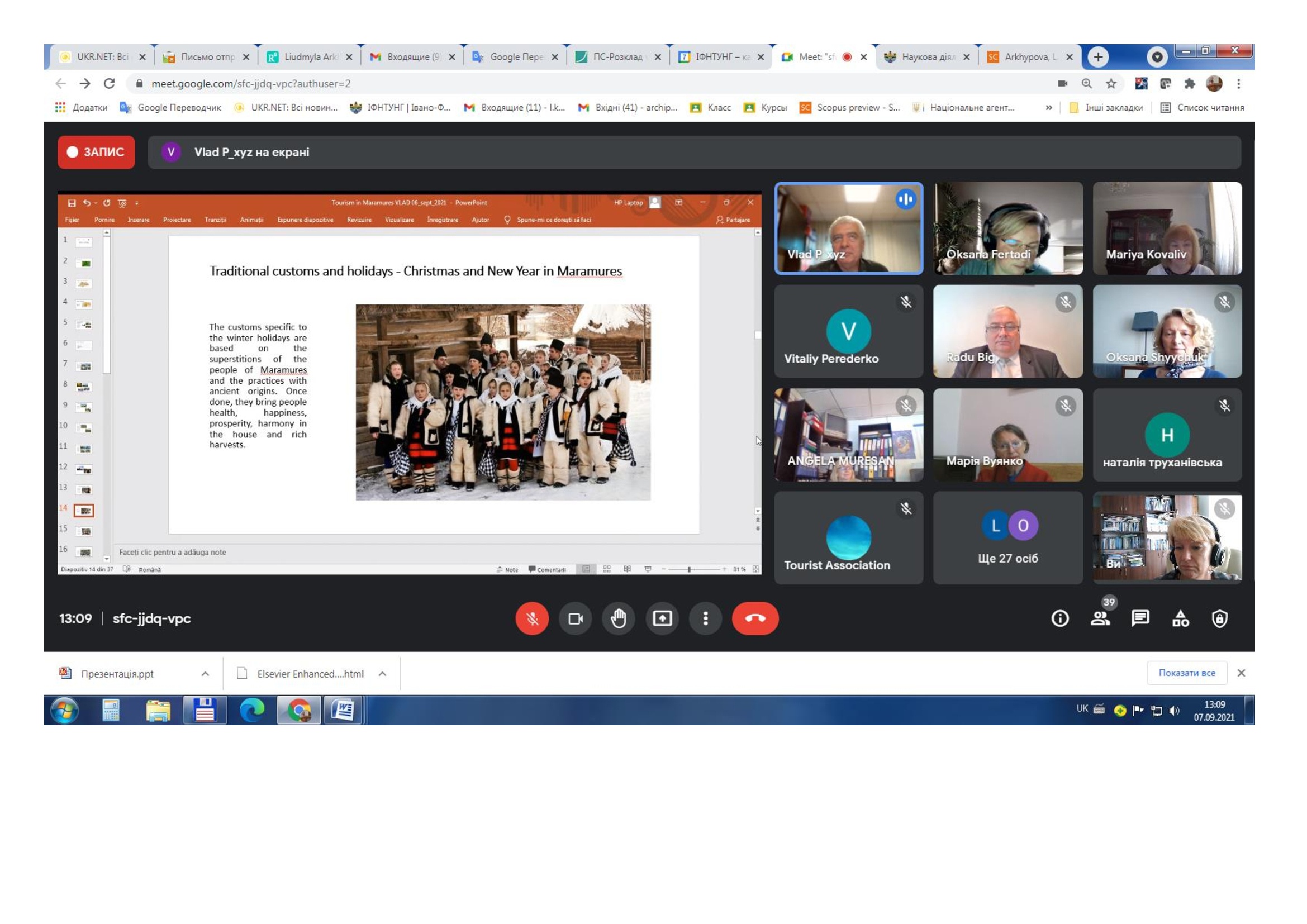Hang up the call

[755, 618]
